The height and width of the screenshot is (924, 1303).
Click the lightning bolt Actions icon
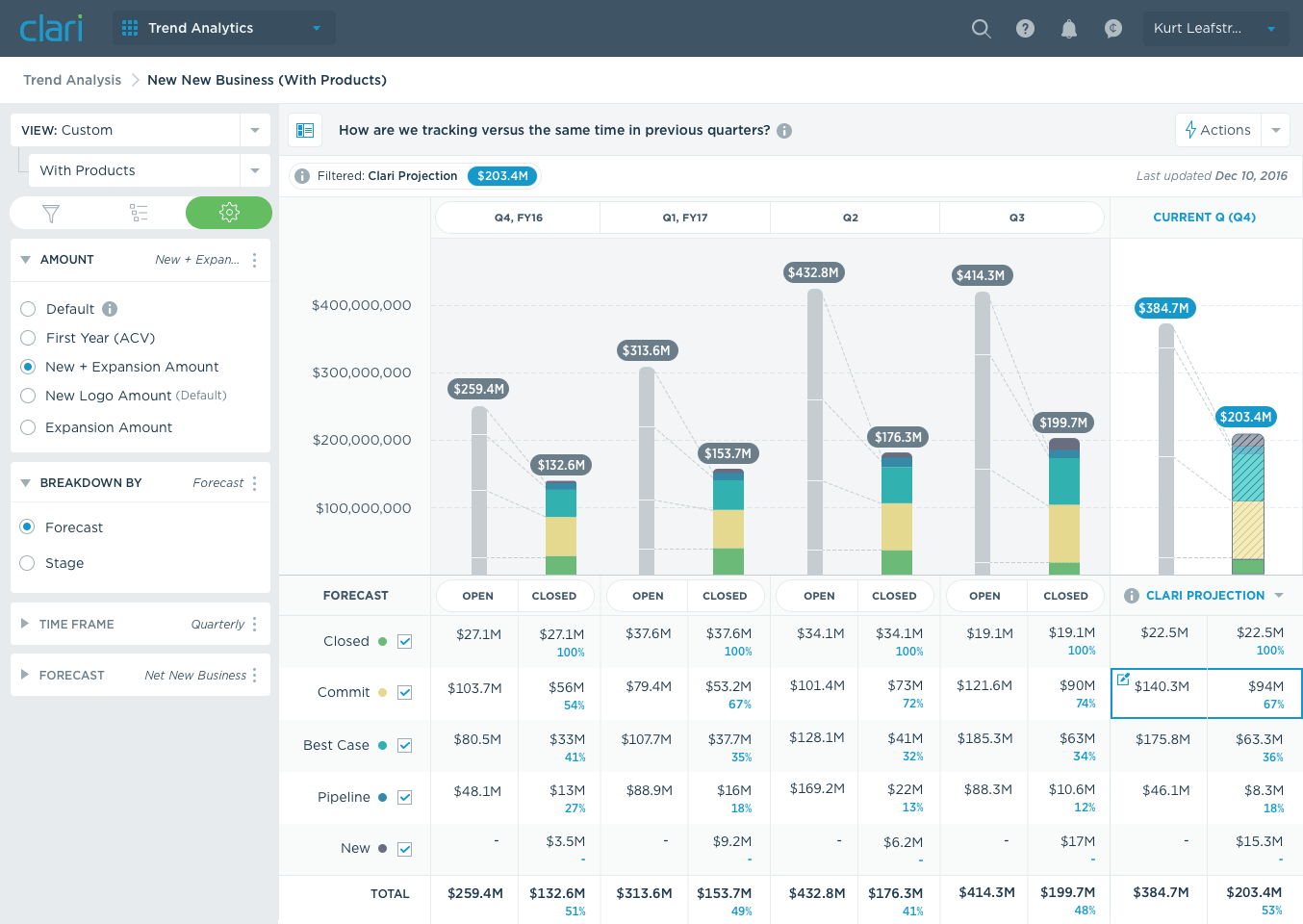pyautogui.click(x=1190, y=130)
